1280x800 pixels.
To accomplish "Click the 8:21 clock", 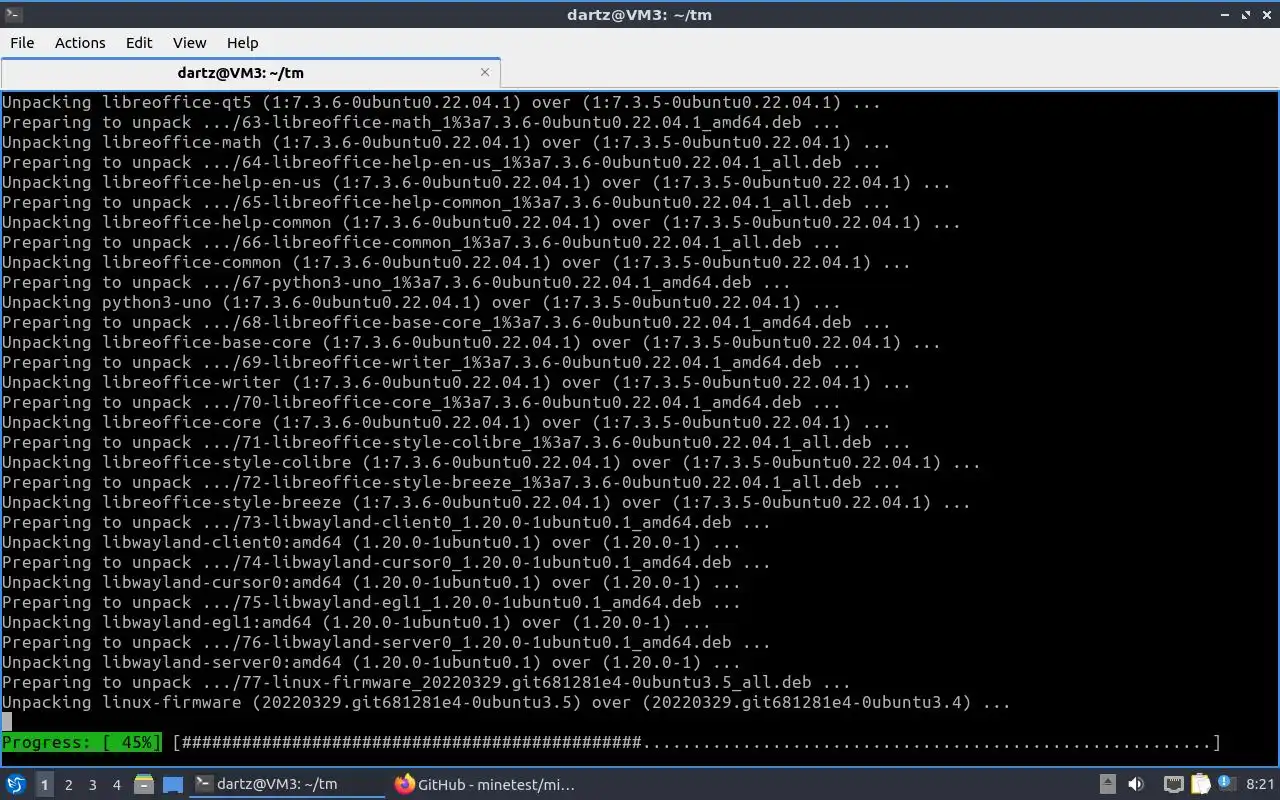I will [1260, 785].
